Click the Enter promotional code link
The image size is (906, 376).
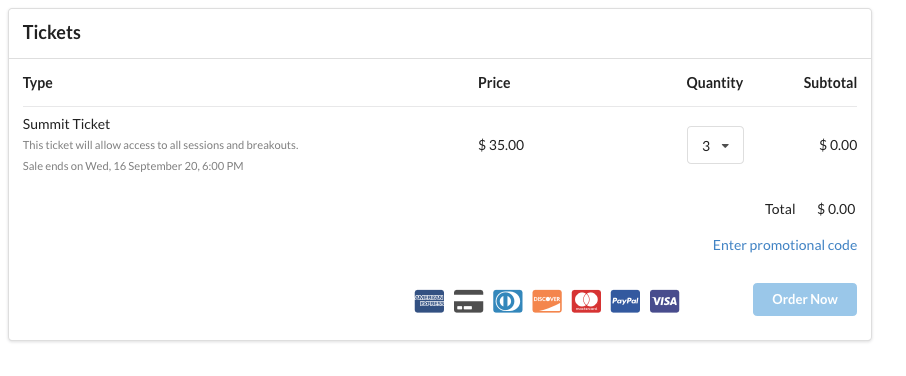[785, 245]
